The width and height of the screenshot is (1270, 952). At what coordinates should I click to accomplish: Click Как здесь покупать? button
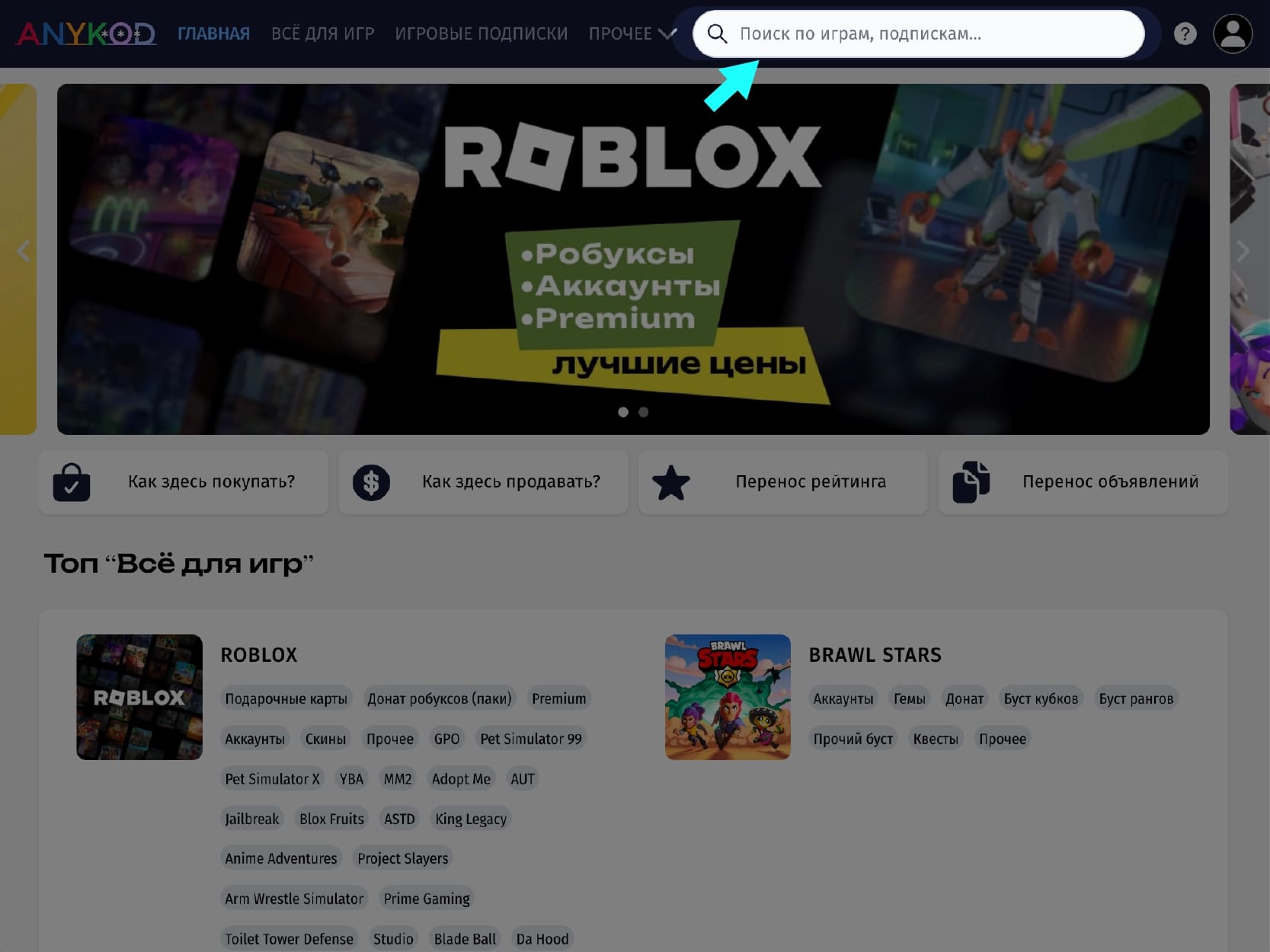(184, 482)
